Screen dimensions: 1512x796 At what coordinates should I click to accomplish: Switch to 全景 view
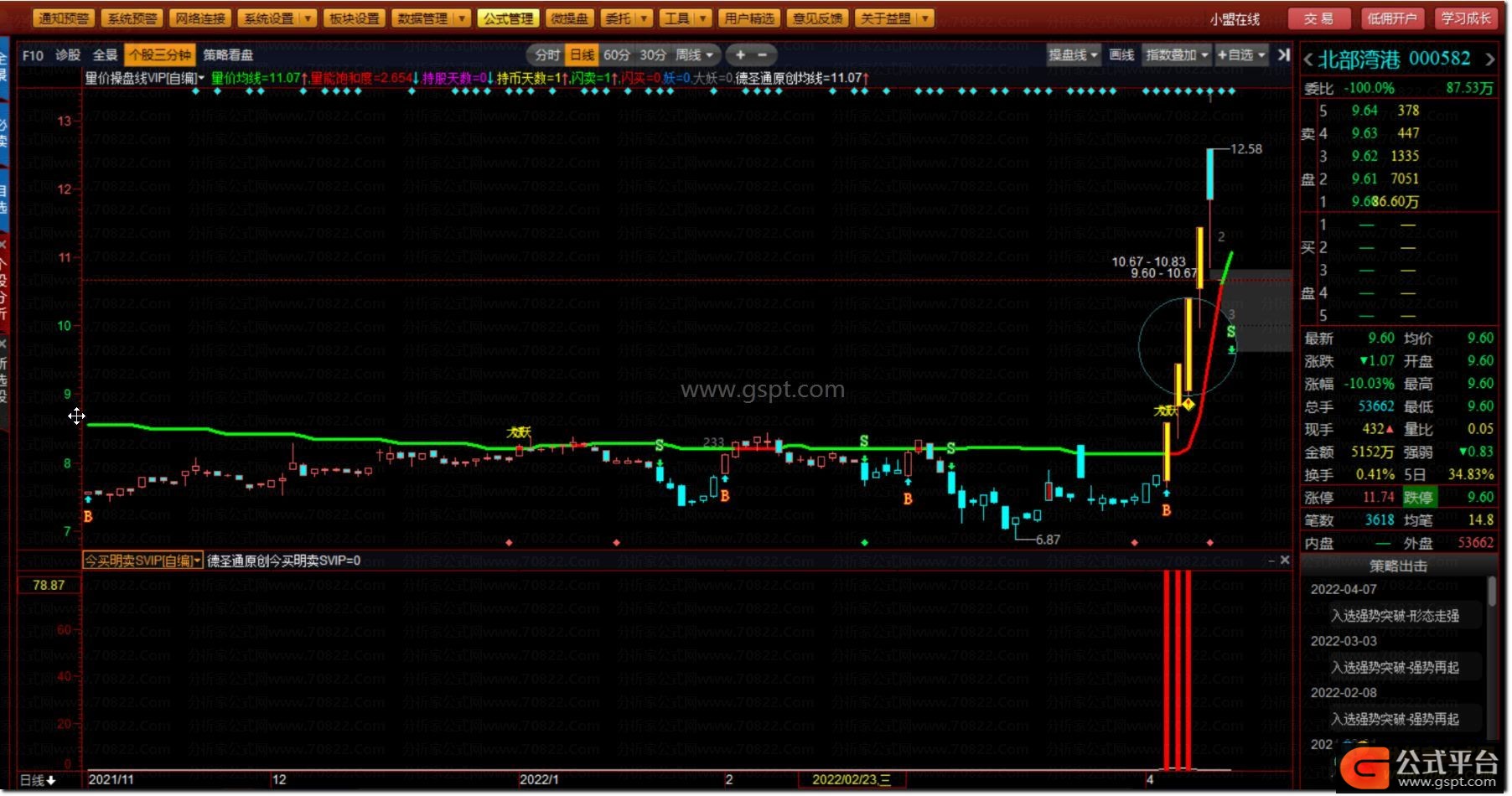coord(105,55)
